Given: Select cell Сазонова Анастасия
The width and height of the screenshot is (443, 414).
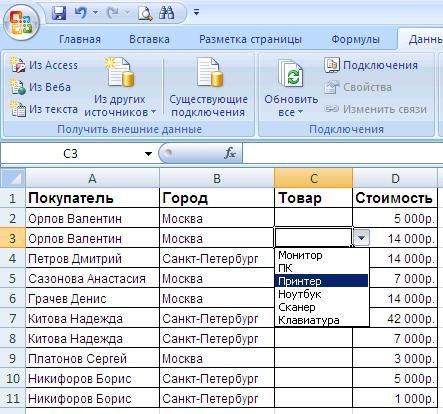Looking at the screenshot, I should point(93,278).
